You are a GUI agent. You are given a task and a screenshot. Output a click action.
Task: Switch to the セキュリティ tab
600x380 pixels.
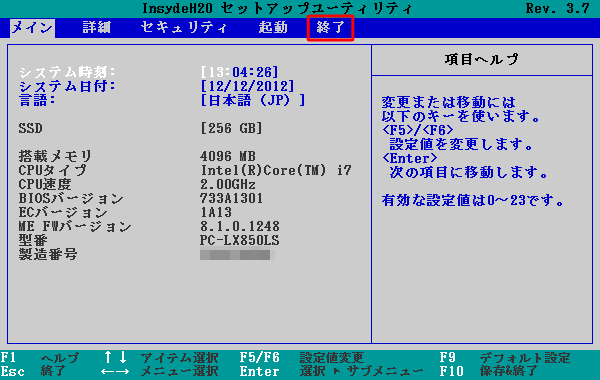pos(184,28)
